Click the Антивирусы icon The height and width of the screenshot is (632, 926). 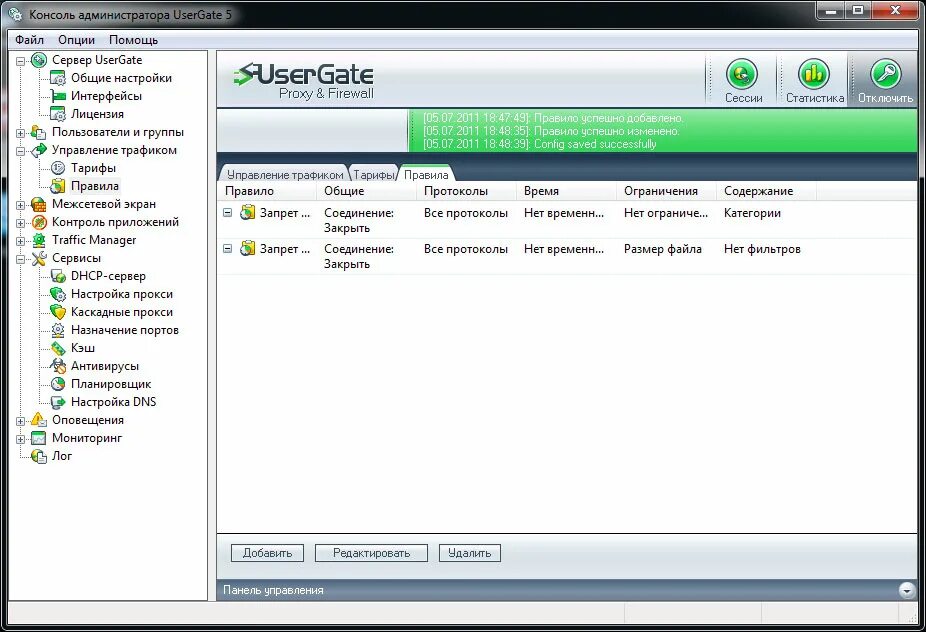58,366
